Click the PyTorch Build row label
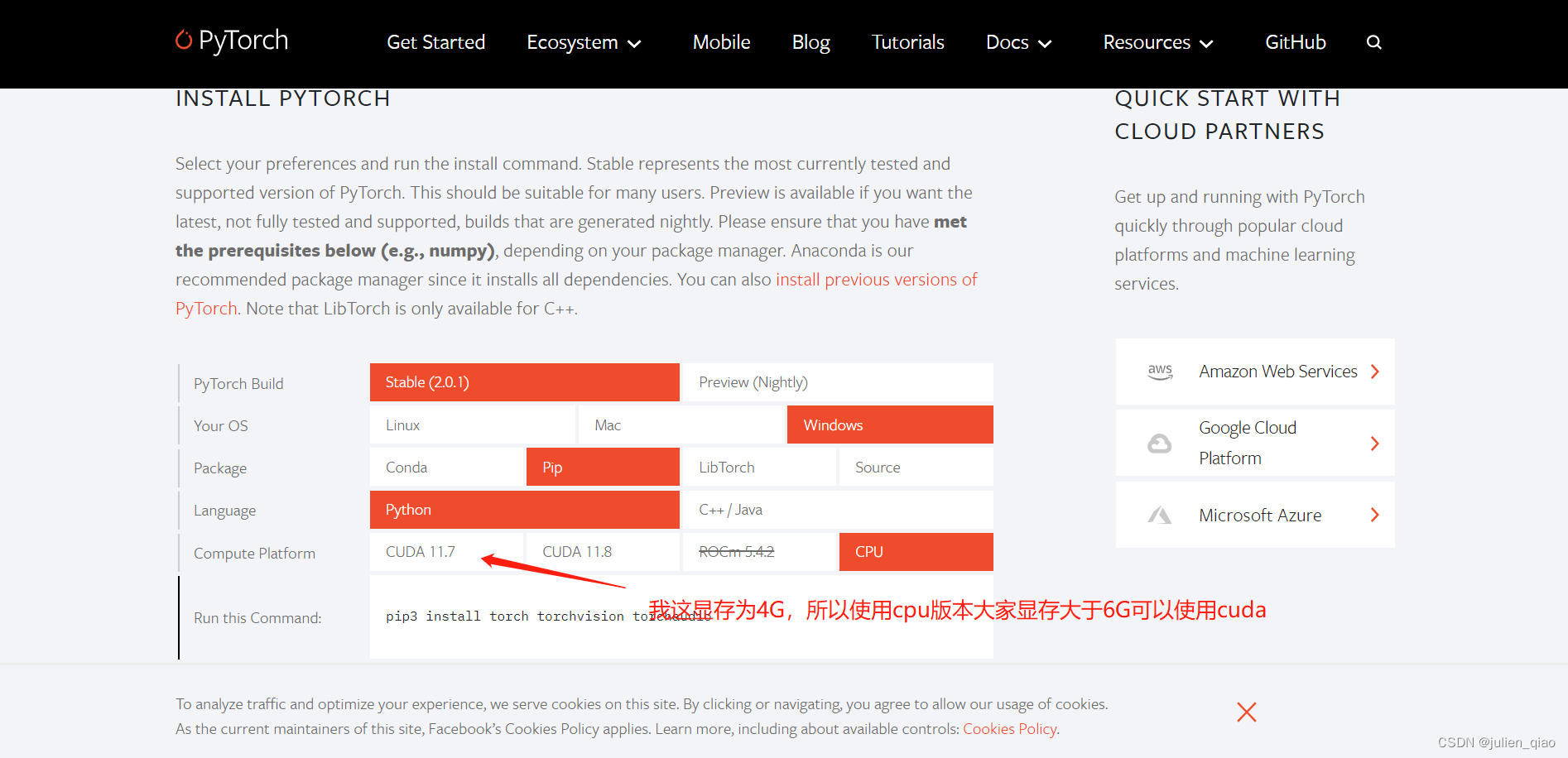The width and height of the screenshot is (1568, 758). pyautogui.click(x=238, y=384)
